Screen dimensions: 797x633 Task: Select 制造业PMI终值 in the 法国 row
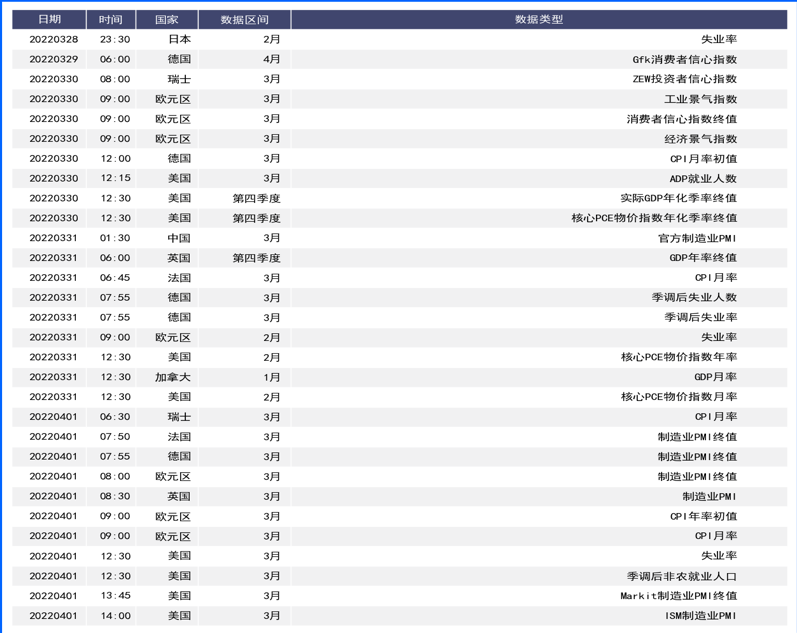tap(697, 436)
